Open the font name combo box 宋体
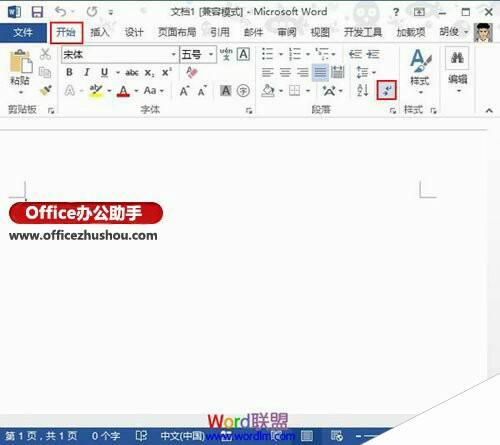The height and width of the screenshot is (445, 500). (x=120, y=54)
